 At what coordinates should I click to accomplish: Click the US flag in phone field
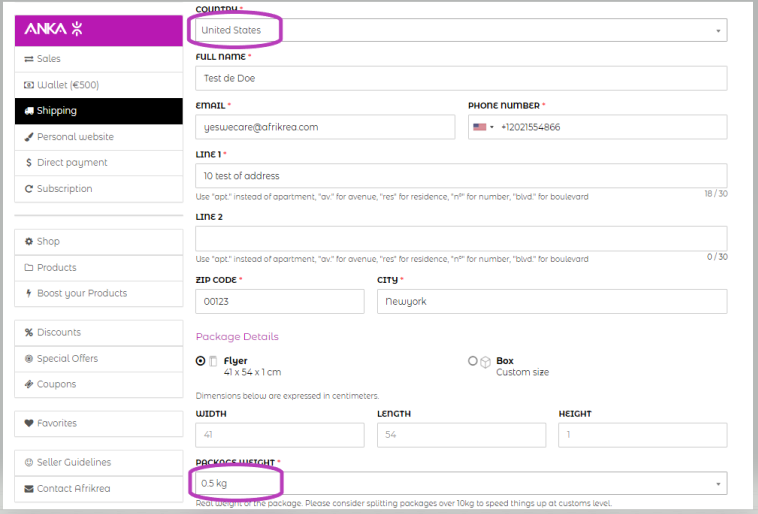480,127
